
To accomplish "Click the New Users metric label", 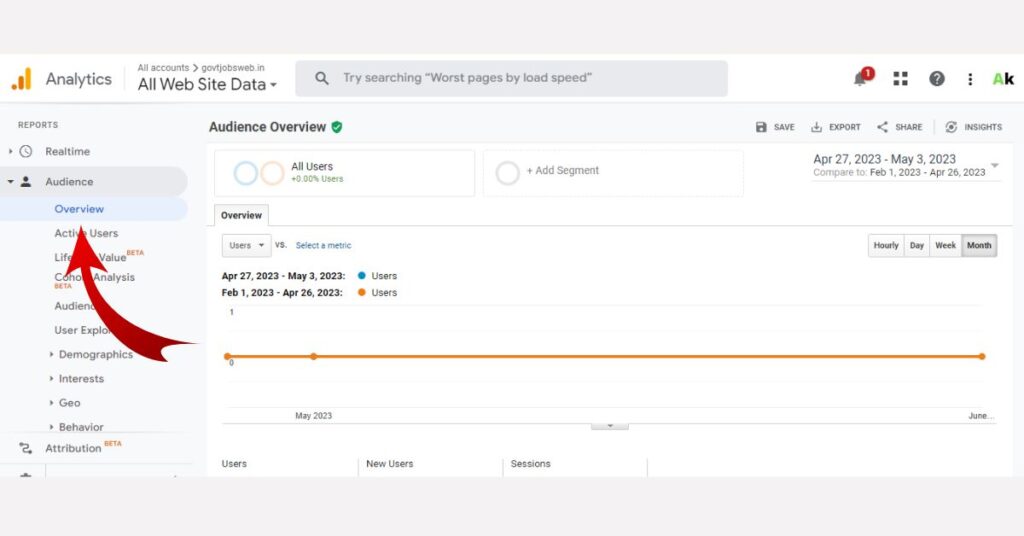I will (390, 464).
